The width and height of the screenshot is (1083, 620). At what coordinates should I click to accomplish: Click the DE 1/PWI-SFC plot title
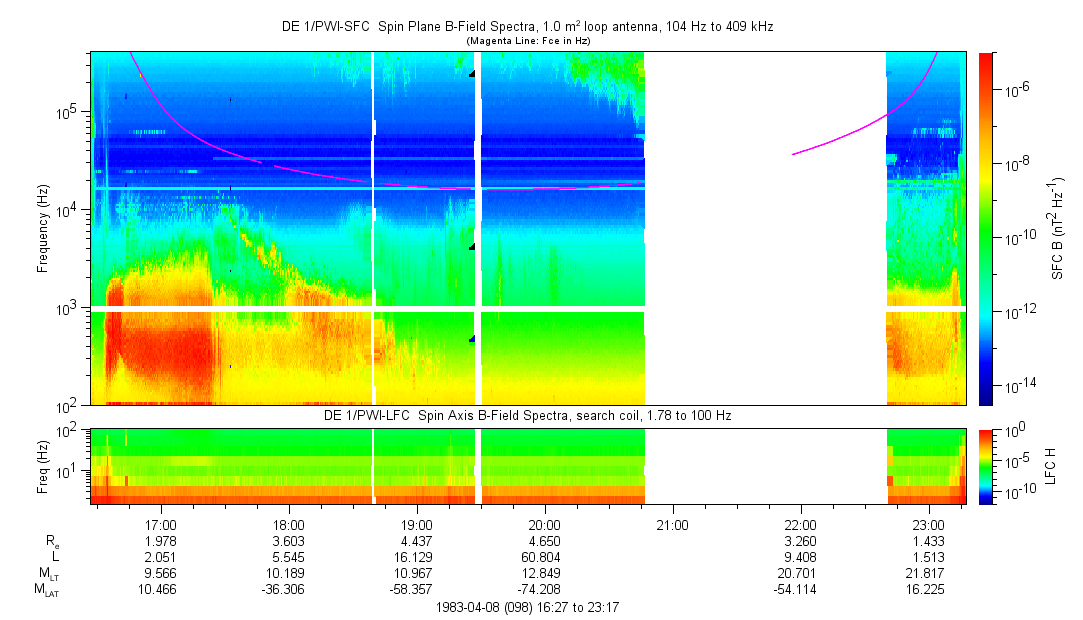point(529,27)
